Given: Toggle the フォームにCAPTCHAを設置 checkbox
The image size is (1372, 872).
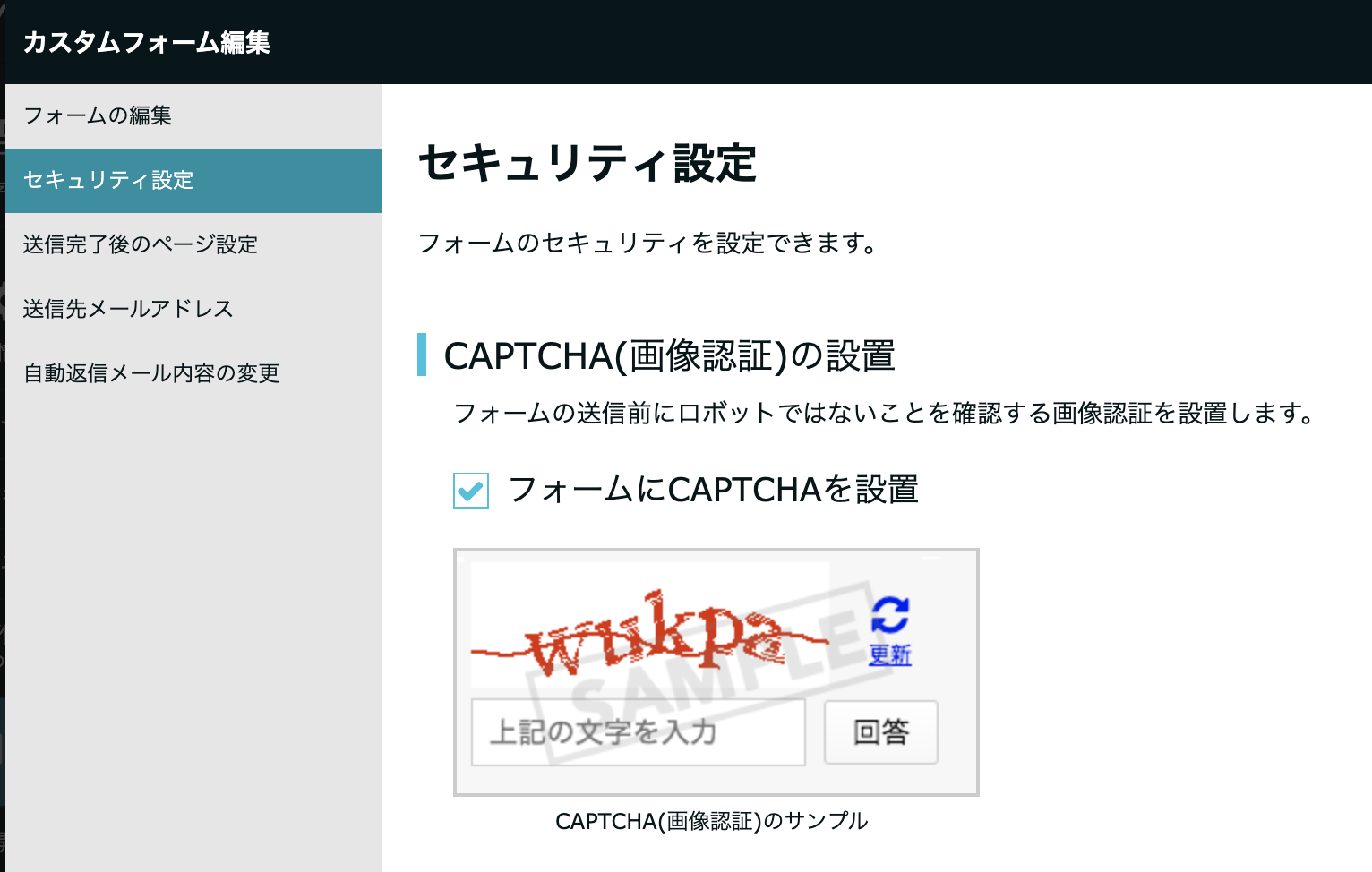Looking at the screenshot, I should click(x=471, y=491).
